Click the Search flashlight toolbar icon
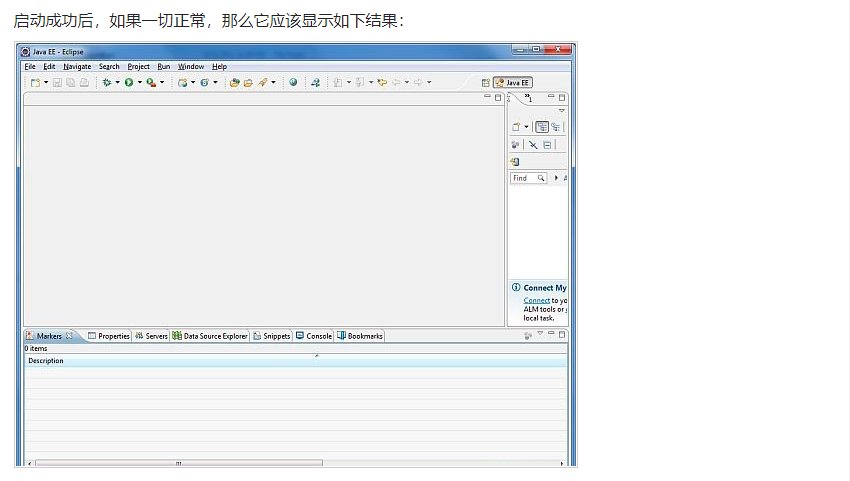The image size is (850, 481). [263, 82]
